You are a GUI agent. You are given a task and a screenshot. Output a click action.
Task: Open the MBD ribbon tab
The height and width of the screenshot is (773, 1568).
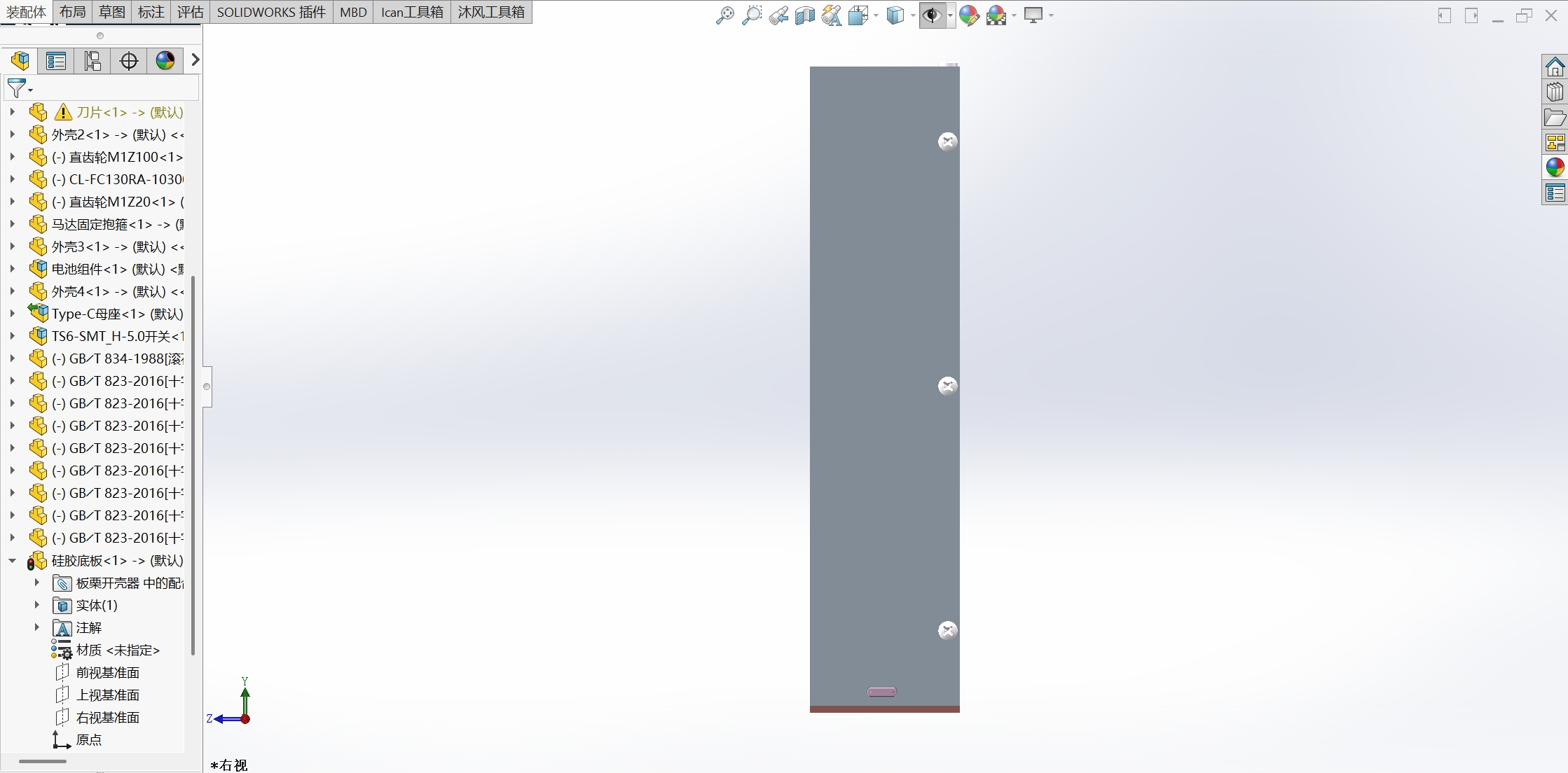coord(353,12)
